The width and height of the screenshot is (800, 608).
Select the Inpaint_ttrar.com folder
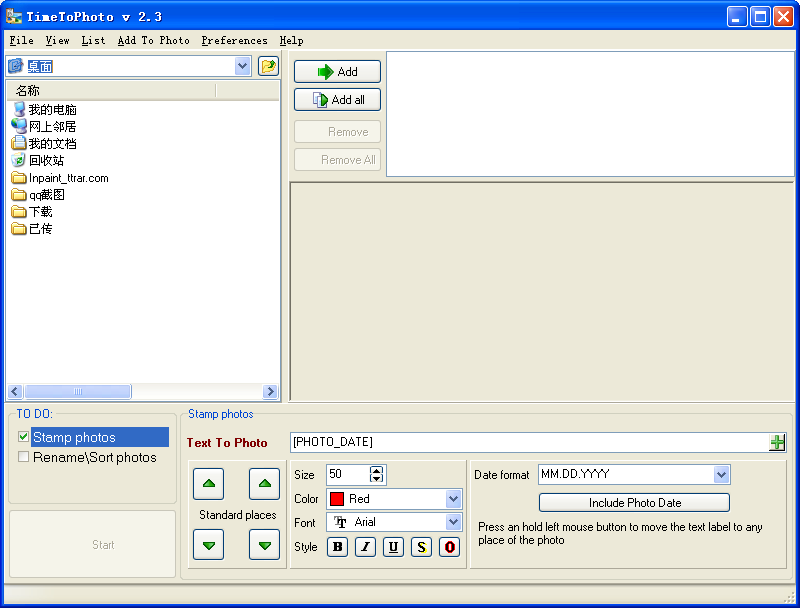coord(60,178)
